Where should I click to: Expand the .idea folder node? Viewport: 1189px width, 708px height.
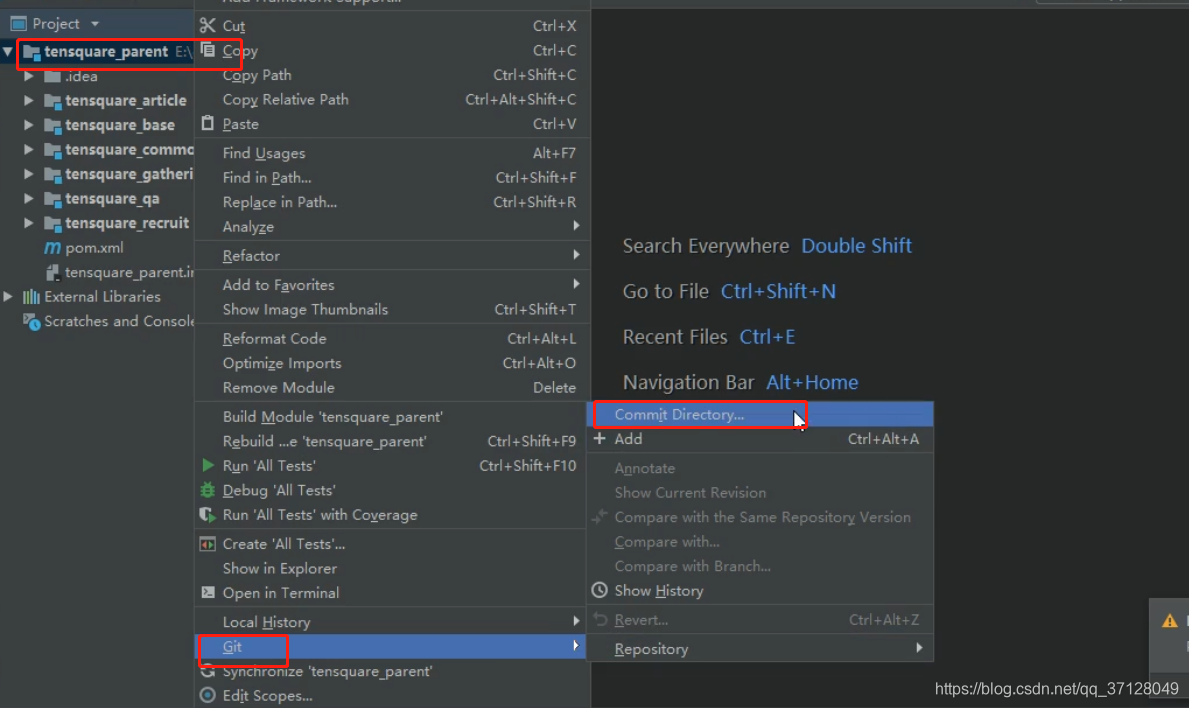tap(28, 76)
